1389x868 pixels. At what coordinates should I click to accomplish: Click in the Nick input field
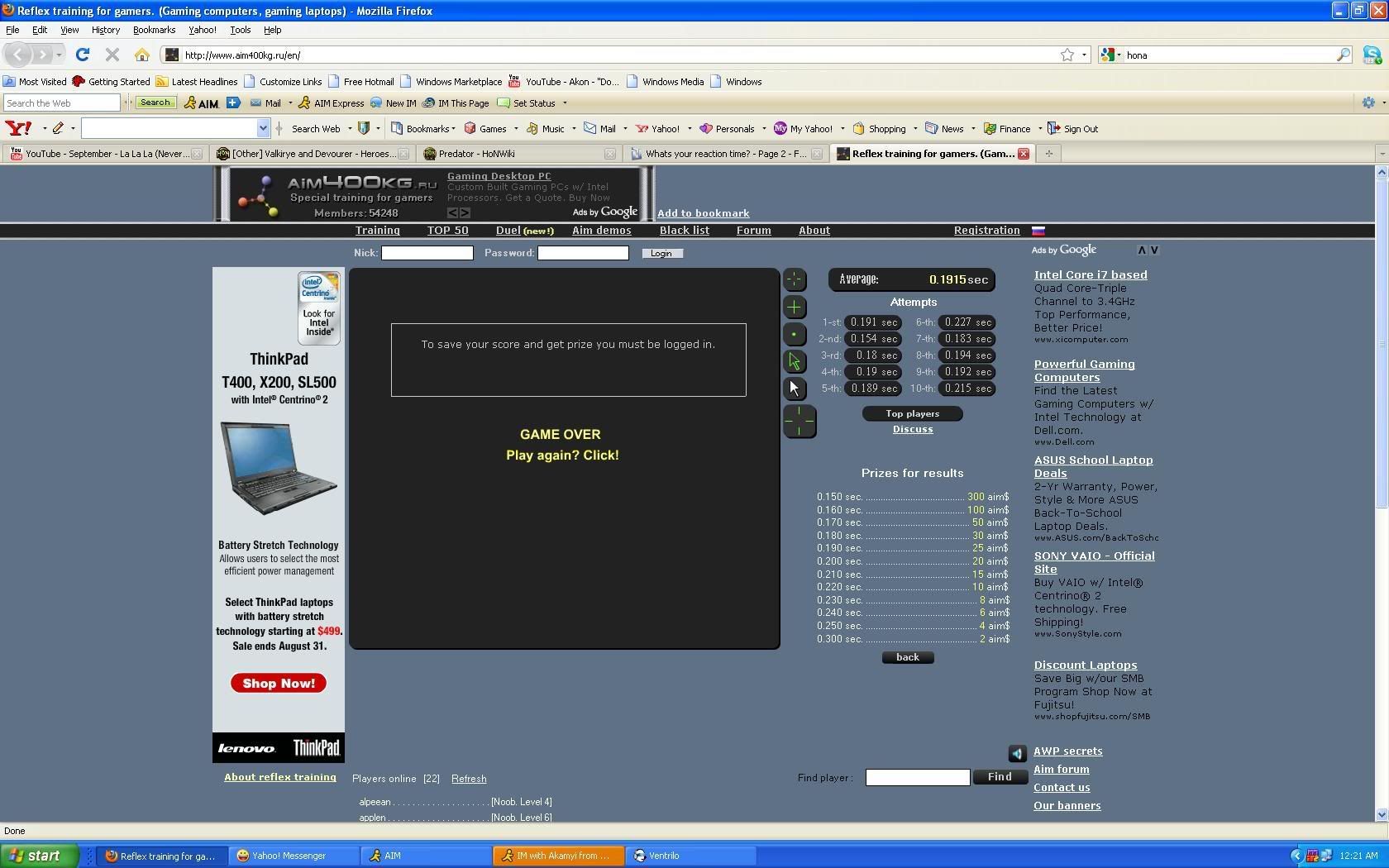pos(427,253)
